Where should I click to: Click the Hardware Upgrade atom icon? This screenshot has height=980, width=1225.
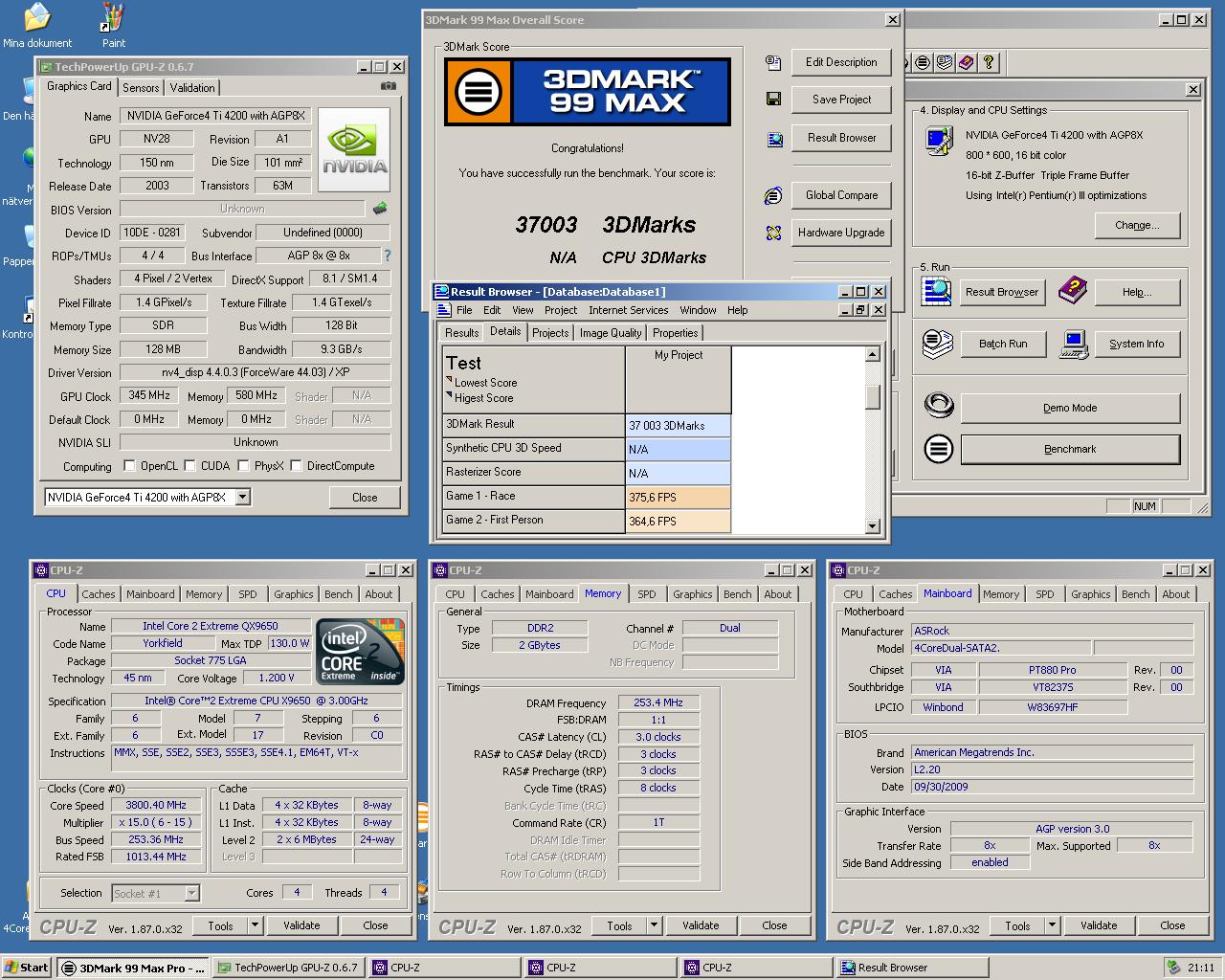tap(773, 233)
